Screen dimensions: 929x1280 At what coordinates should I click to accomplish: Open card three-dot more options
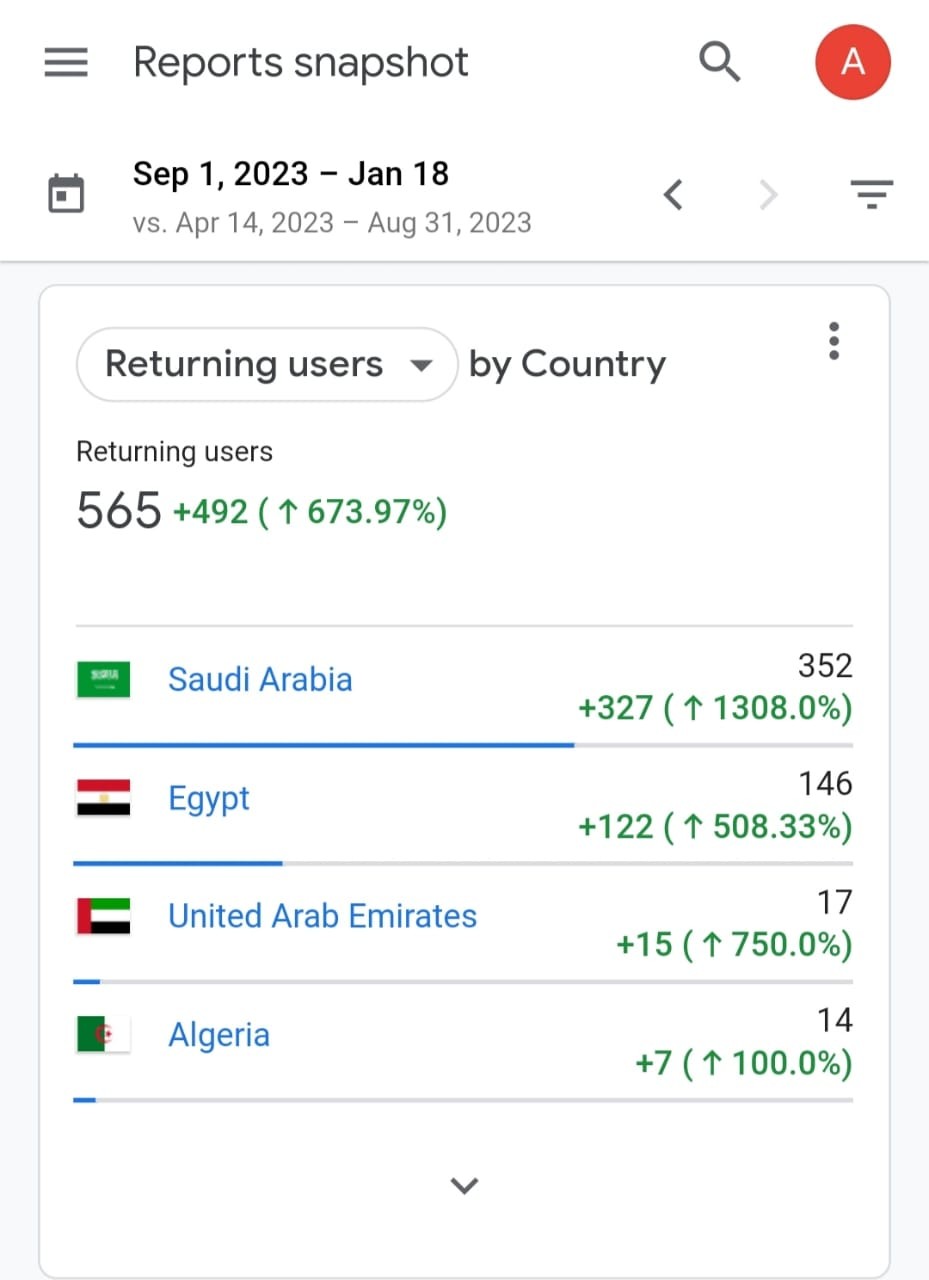click(834, 342)
